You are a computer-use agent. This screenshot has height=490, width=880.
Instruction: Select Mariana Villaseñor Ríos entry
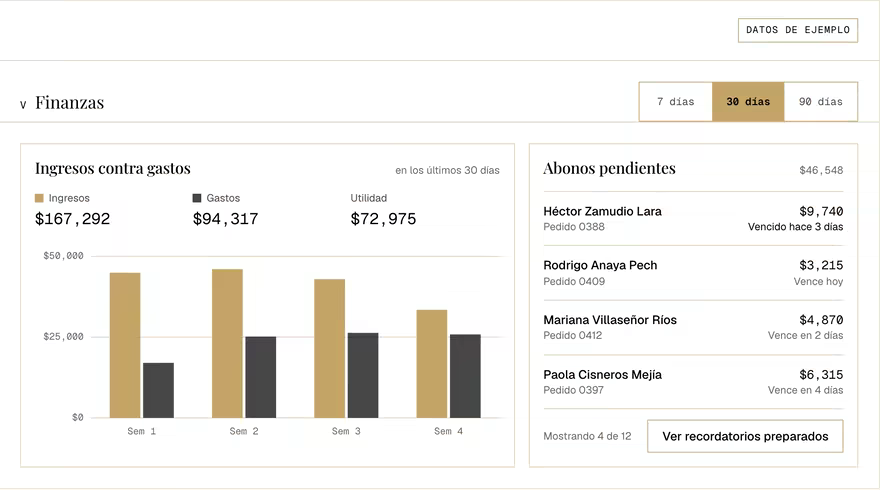coord(693,327)
